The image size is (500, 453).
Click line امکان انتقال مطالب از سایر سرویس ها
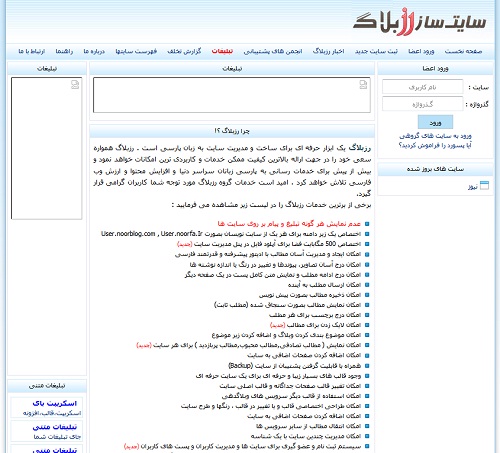[x=308, y=426]
